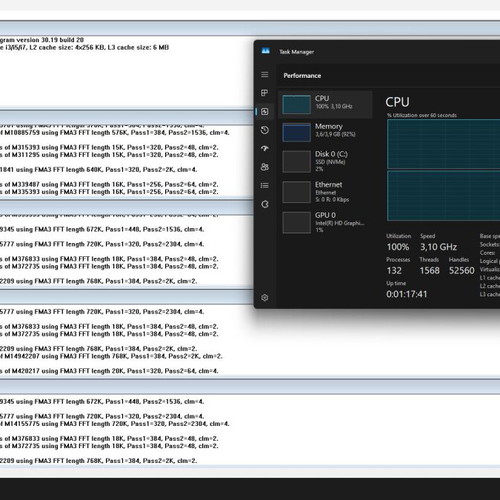The width and height of the screenshot is (500, 500).
Task: Select the Memory performance entry
Action: [x=326, y=132]
